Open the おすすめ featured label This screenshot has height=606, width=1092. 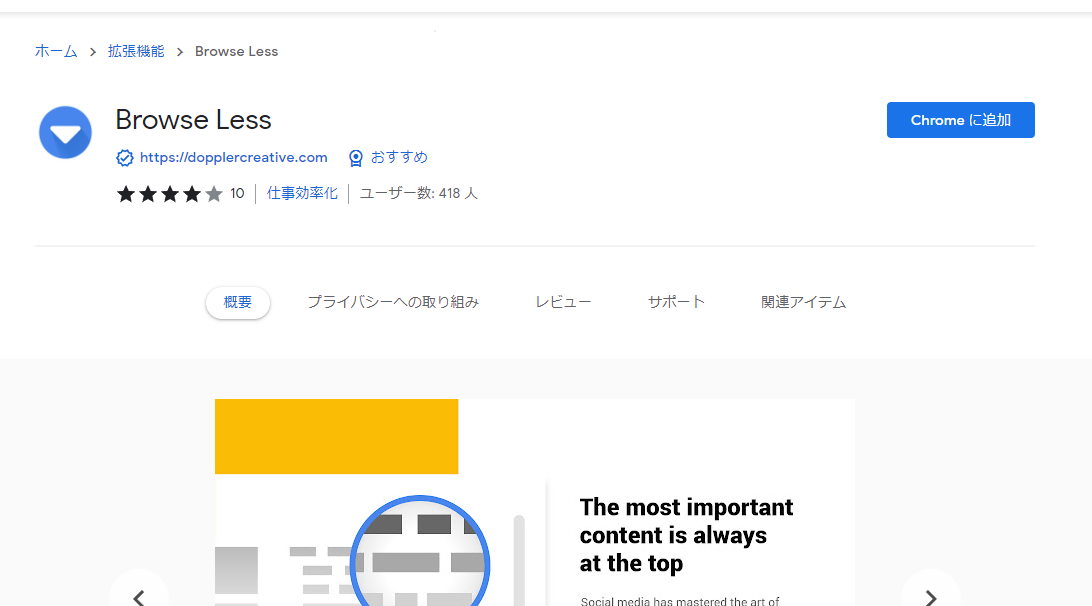click(x=399, y=157)
